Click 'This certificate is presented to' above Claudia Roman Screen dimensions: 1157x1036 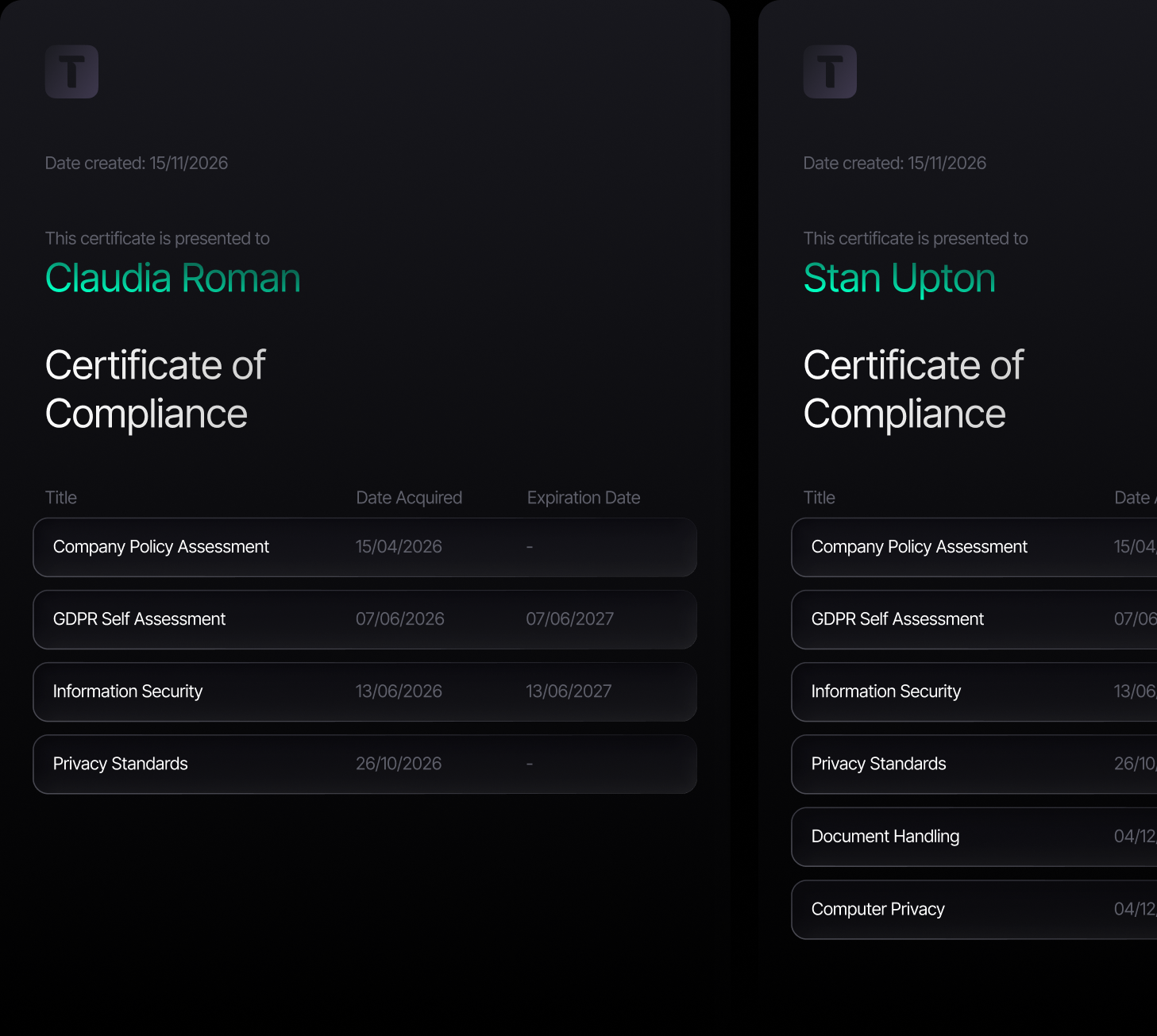[157, 239]
